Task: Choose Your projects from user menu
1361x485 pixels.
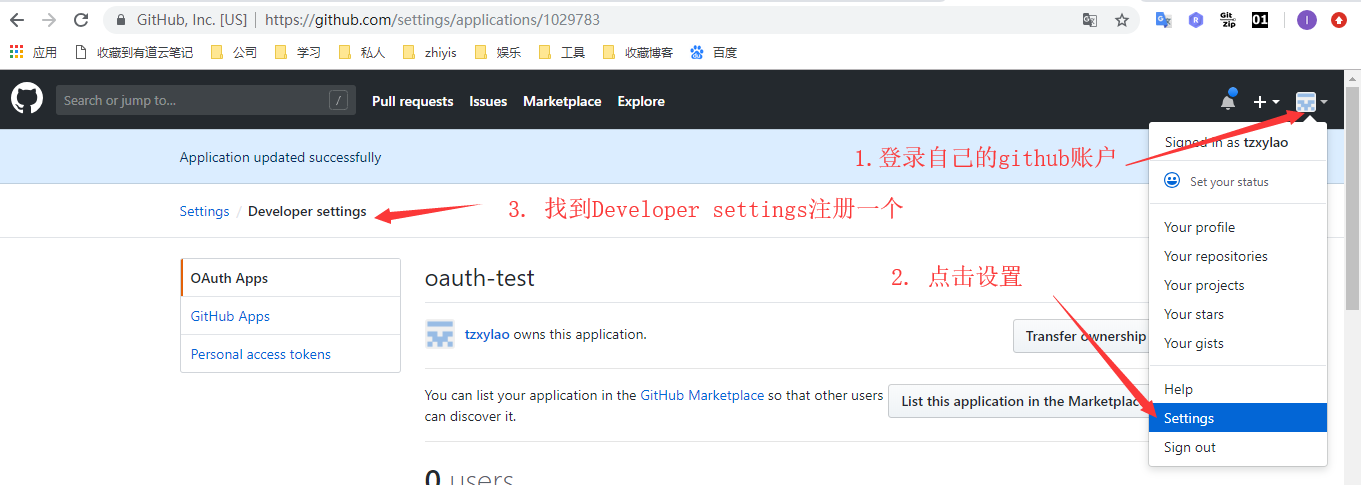Action: point(1238,285)
